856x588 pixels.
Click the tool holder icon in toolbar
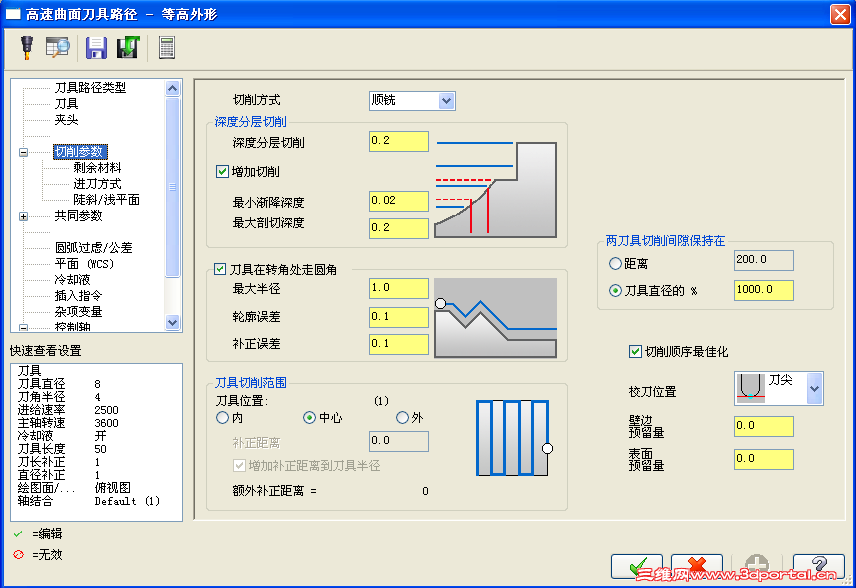27,47
